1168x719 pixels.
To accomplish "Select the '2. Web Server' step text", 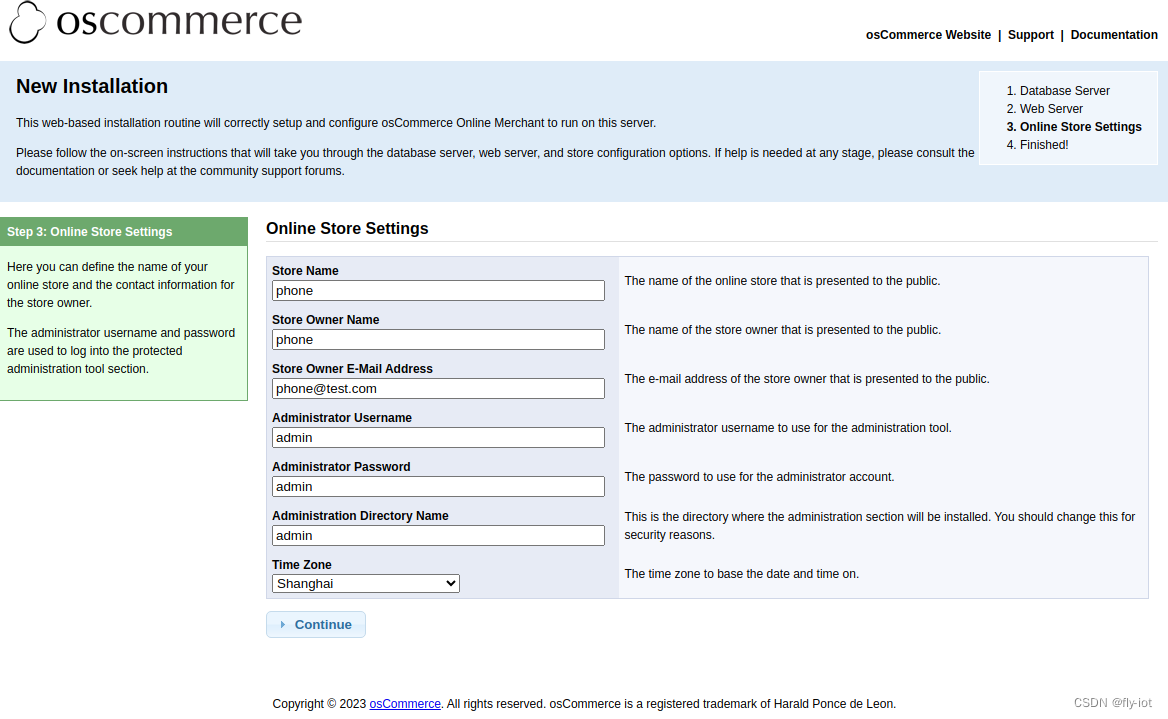I will 1044,109.
